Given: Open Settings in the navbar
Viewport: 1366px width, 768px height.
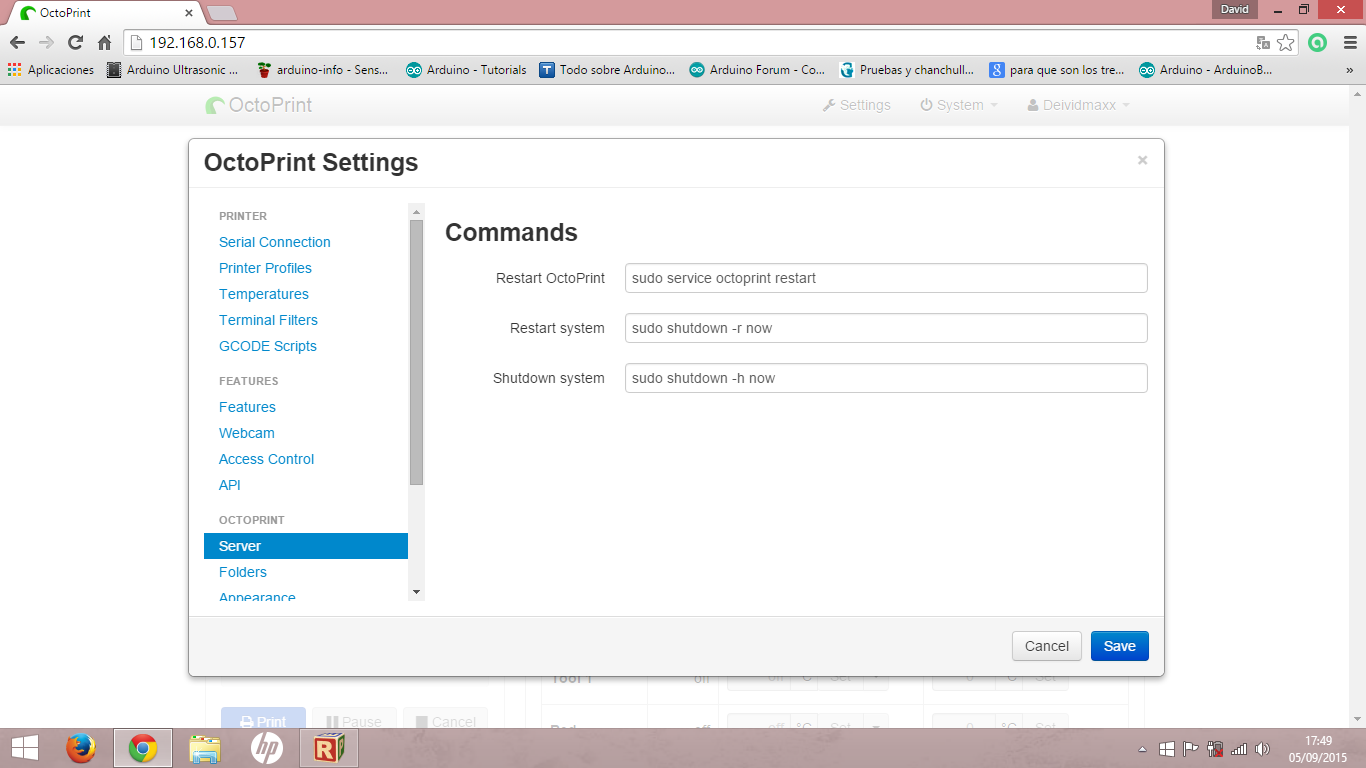Looking at the screenshot, I should (x=856, y=105).
